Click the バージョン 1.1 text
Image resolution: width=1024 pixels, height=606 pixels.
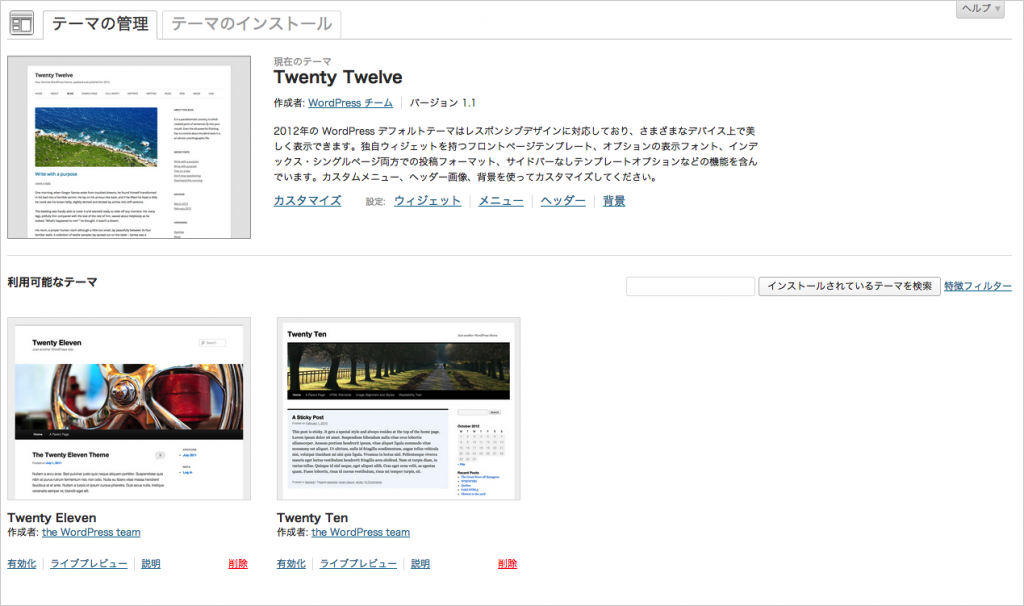pyautogui.click(x=443, y=103)
